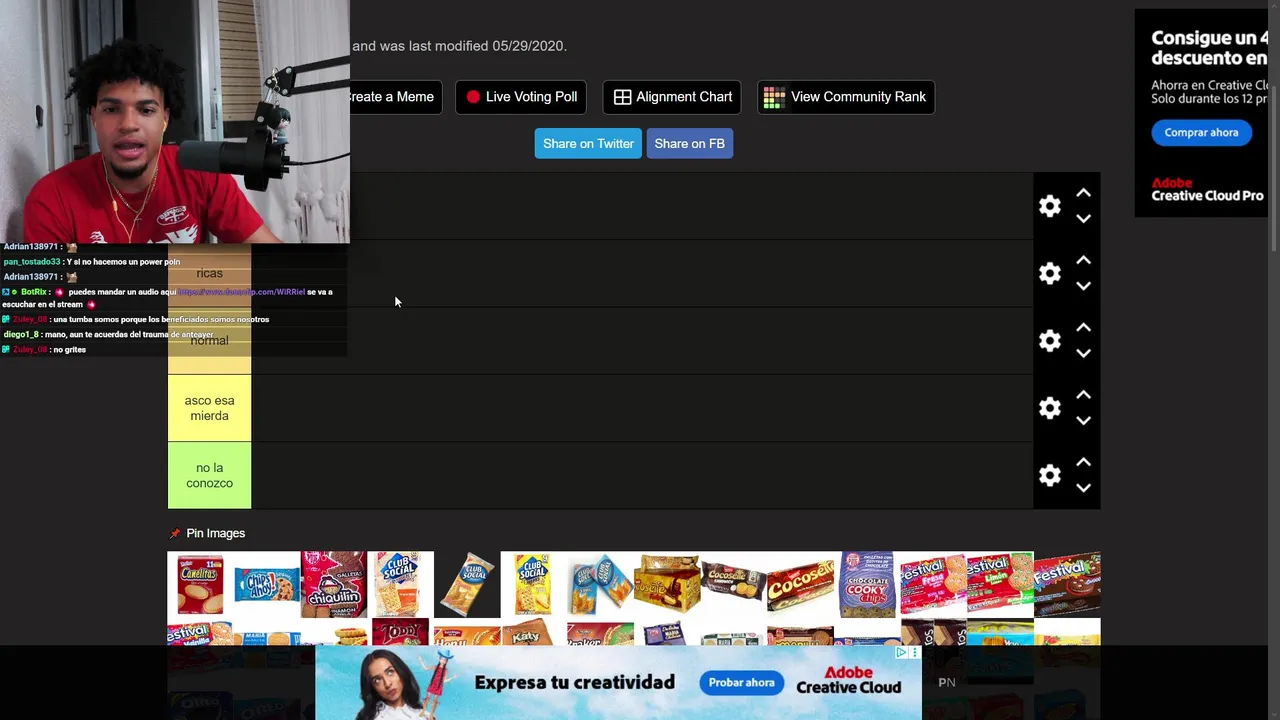This screenshot has width=1280, height=720.
Task: Pick the Toddy cookie image
Action: point(400,632)
